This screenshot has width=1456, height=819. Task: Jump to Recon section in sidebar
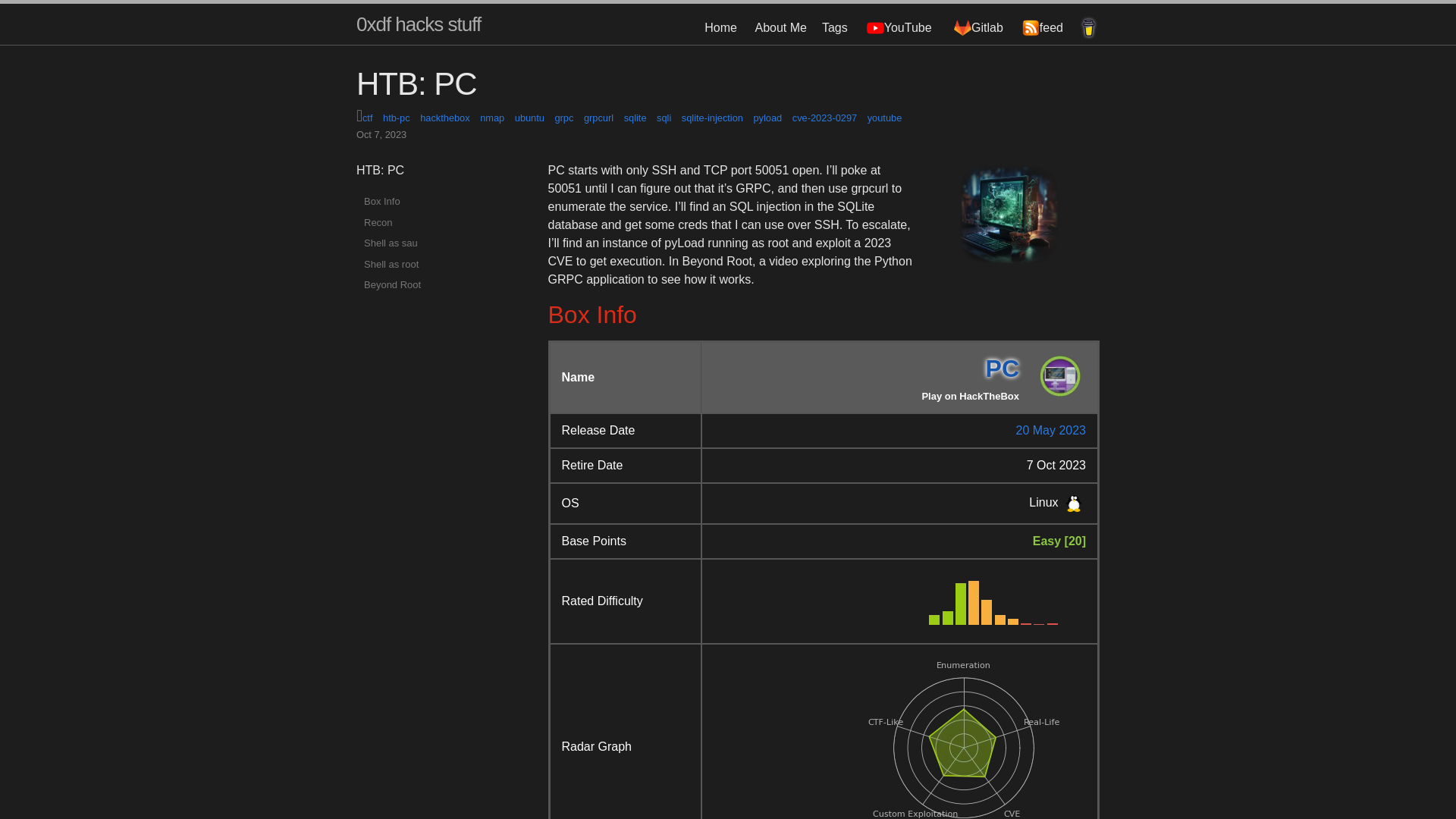[378, 223]
